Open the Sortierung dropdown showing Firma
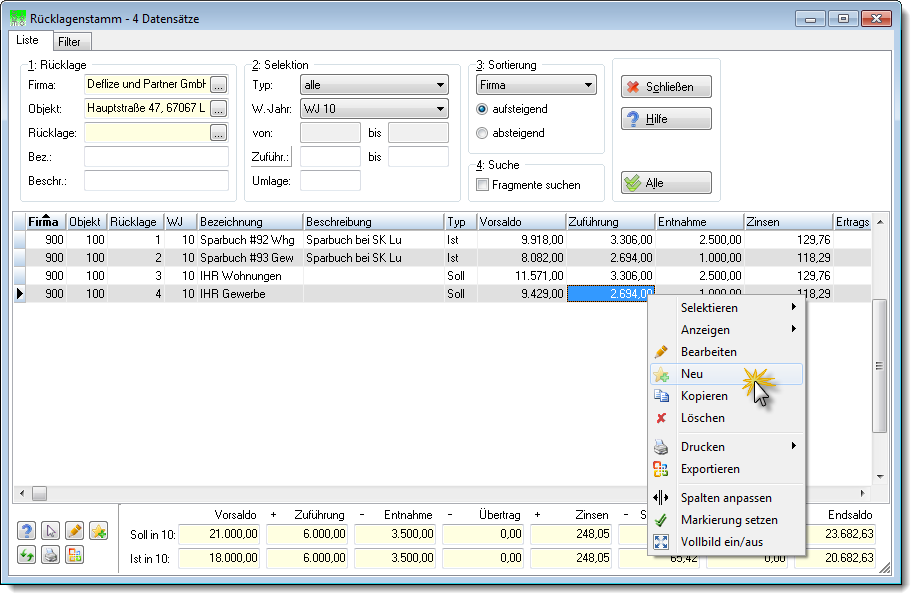The image size is (917, 600). point(536,85)
